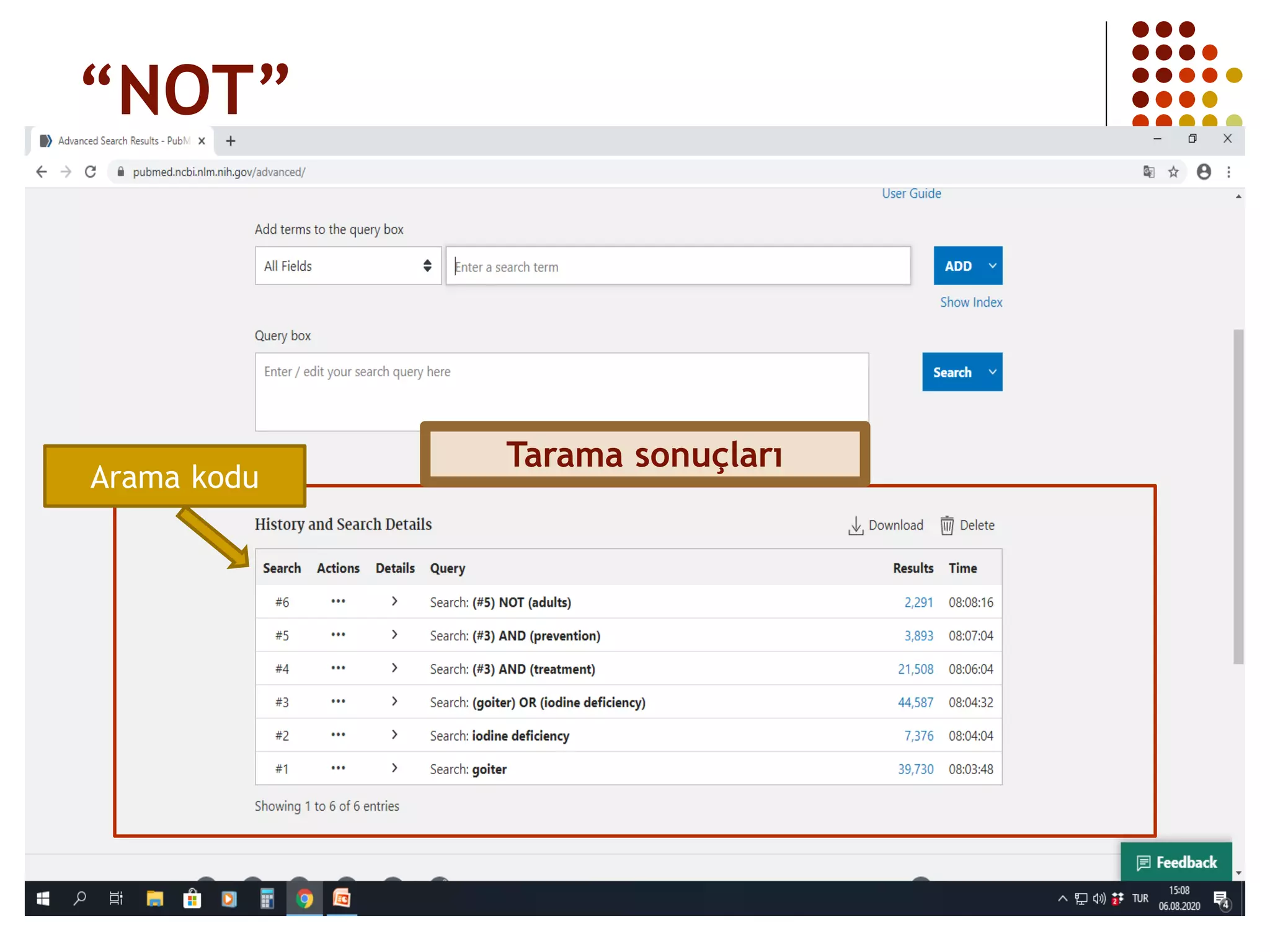Click the Delete trash icon
Viewport: 1270px width, 952px height.
click(947, 525)
